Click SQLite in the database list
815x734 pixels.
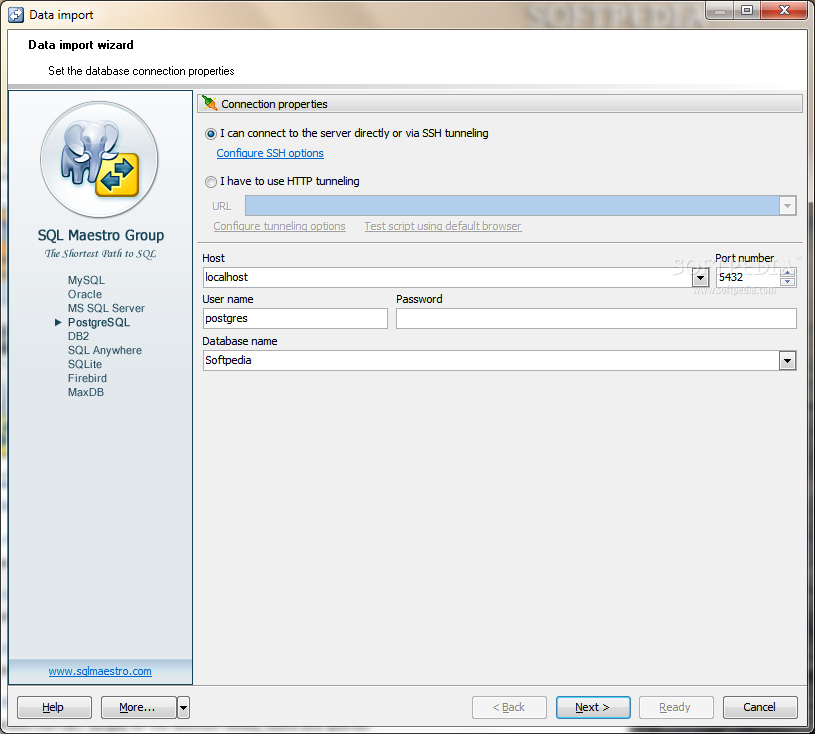(x=85, y=364)
